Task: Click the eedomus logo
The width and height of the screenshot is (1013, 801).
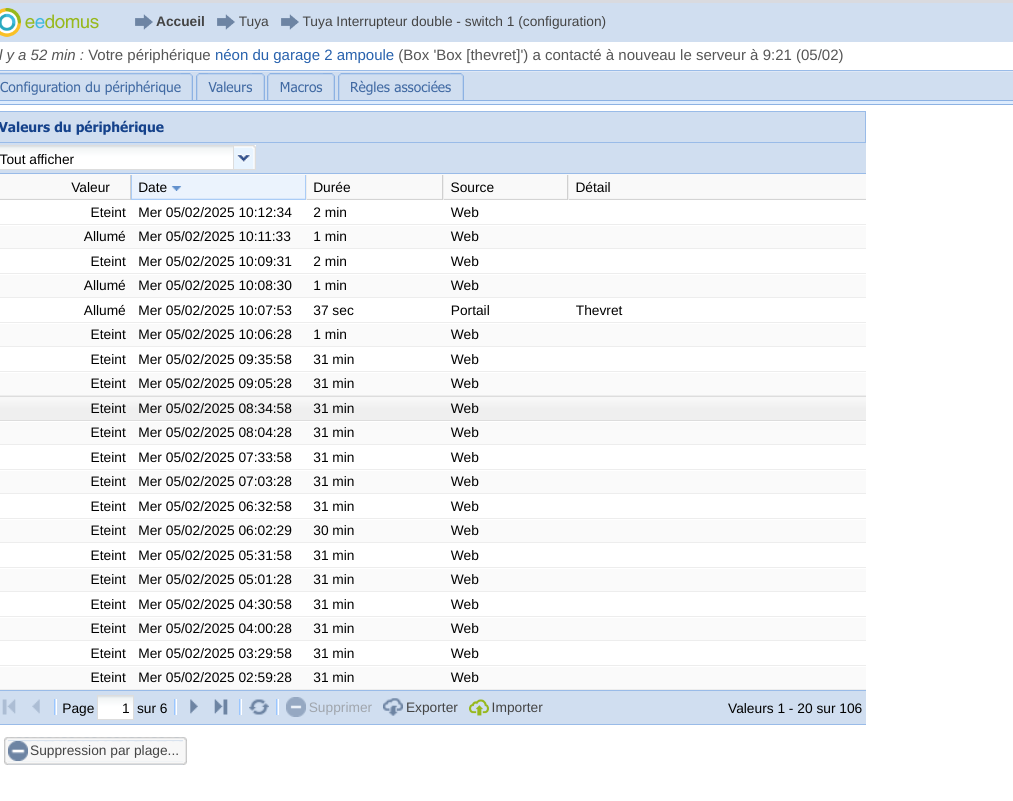Action: coord(49,22)
